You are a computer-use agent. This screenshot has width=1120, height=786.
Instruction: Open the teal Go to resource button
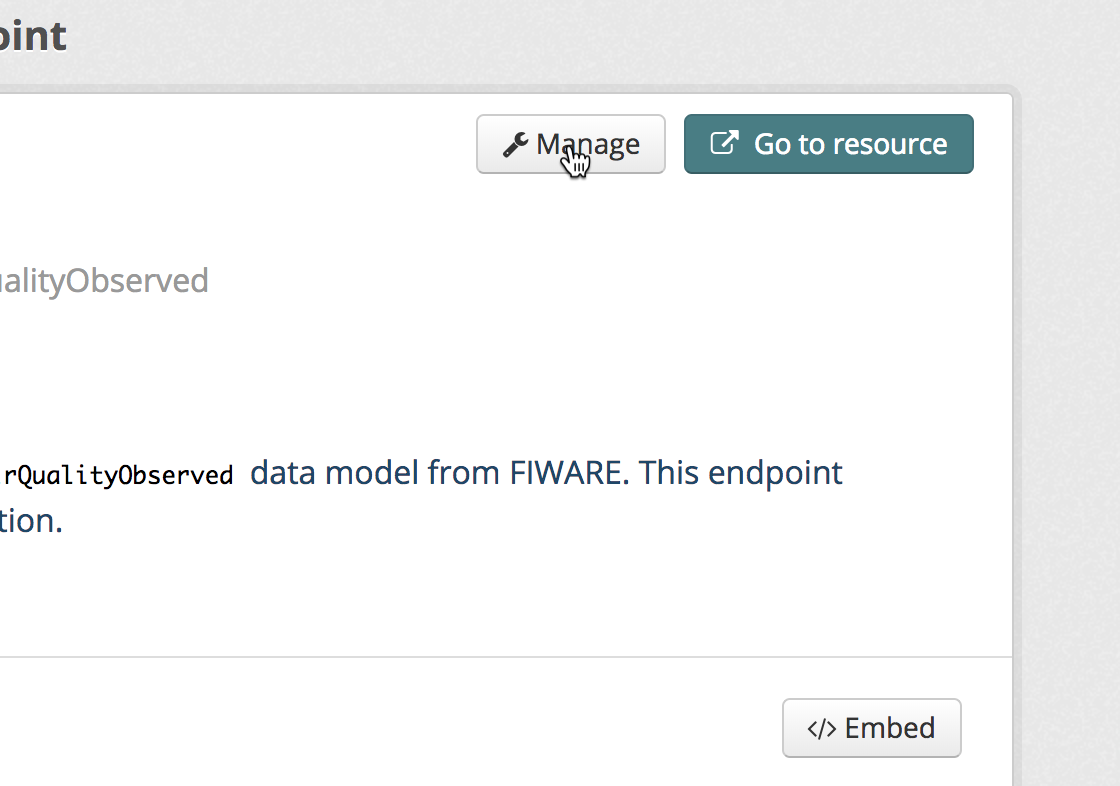(829, 144)
